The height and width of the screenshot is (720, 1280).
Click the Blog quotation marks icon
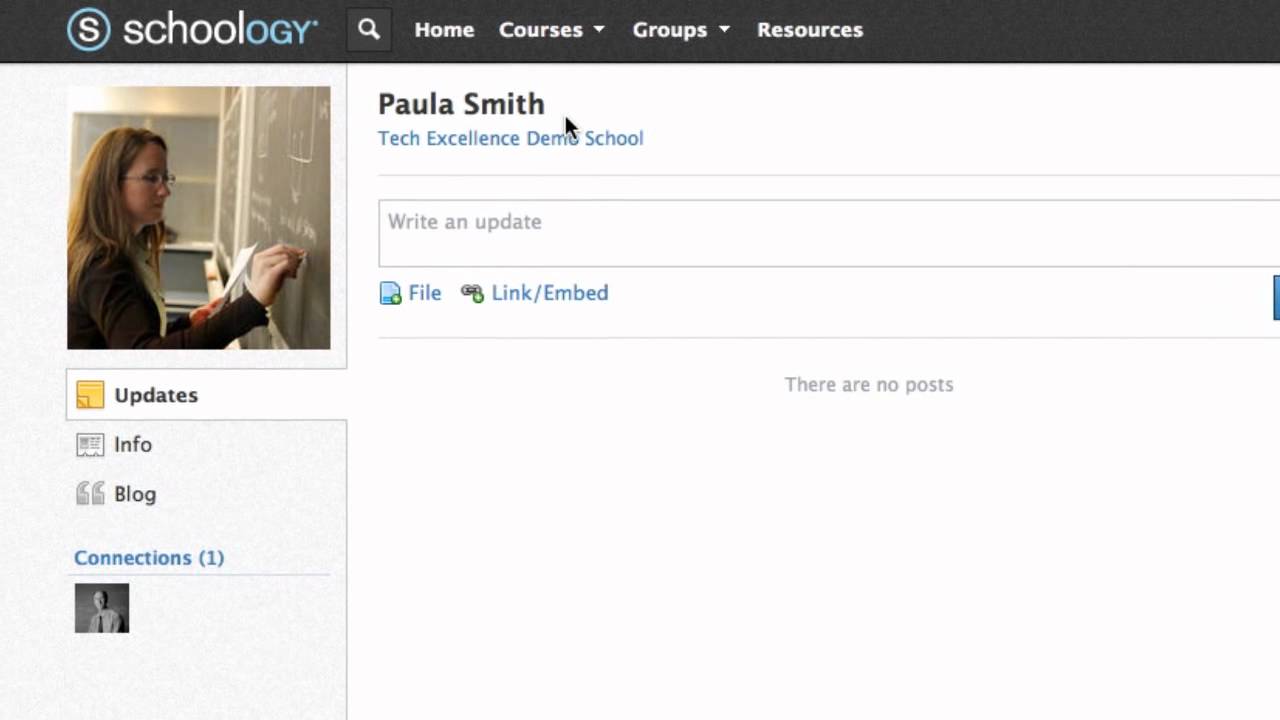coord(90,494)
